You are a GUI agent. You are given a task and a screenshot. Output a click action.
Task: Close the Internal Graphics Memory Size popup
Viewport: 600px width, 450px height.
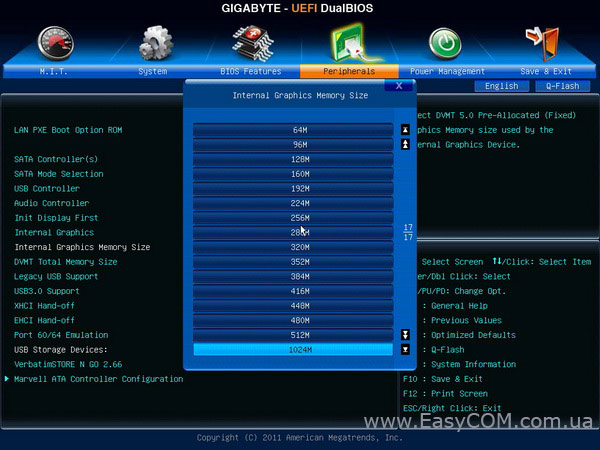pos(399,86)
